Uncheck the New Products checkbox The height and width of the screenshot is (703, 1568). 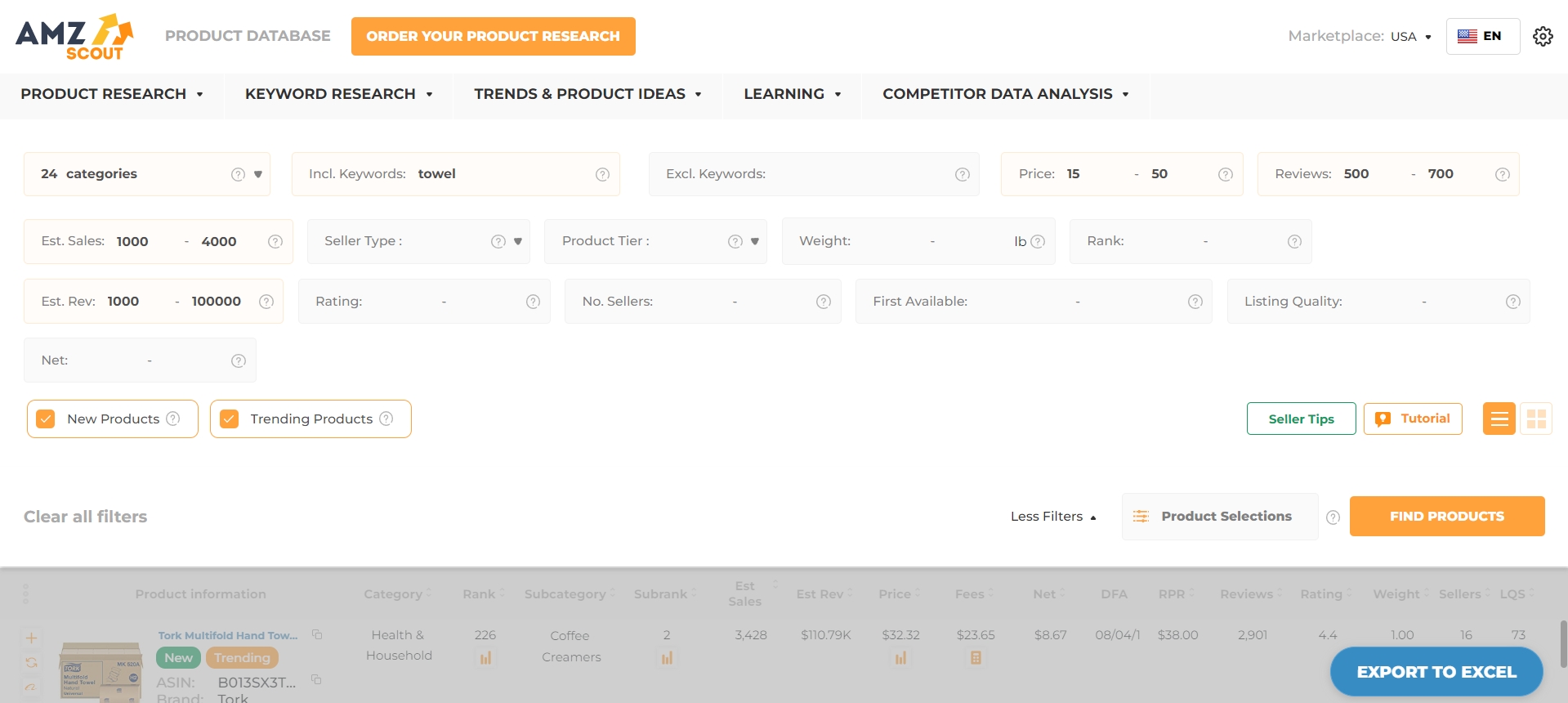(x=46, y=419)
